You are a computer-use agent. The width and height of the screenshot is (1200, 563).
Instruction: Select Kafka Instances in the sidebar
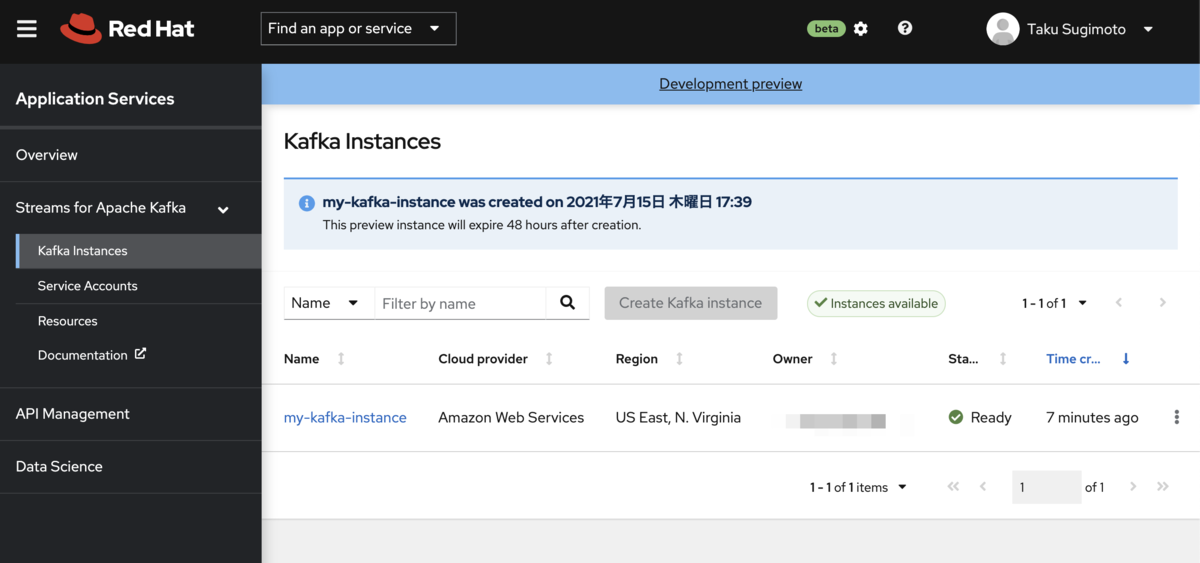click(138, 251)
